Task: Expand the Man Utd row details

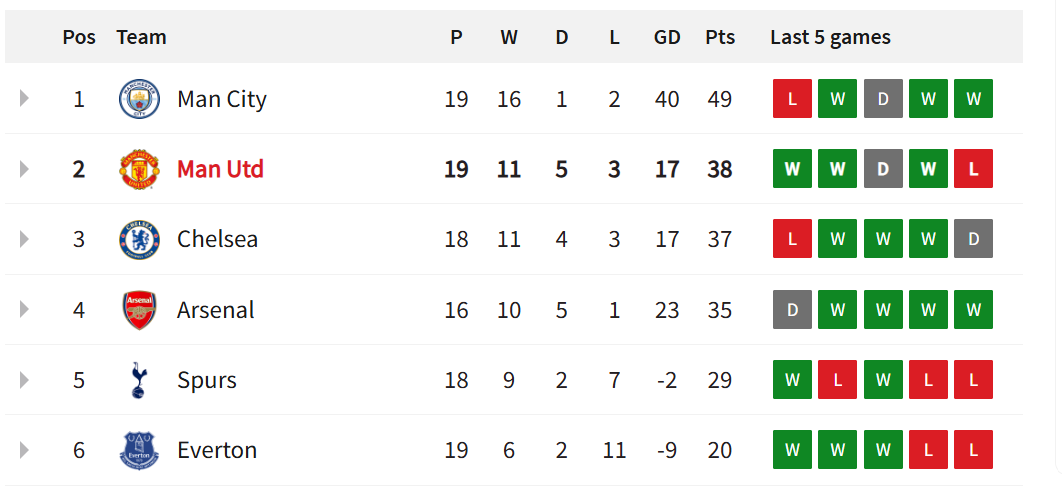Action: [24, 169]
